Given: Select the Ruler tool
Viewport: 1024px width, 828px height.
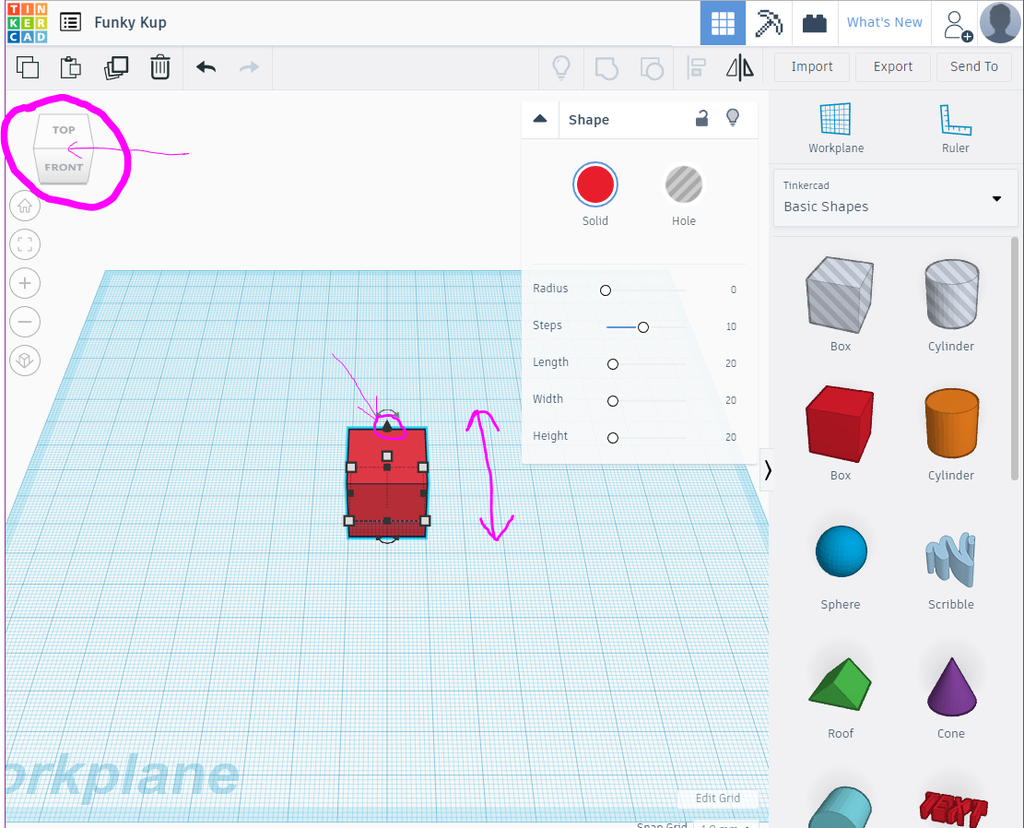Looking at the screenshot, I should [x=955, y=128].
